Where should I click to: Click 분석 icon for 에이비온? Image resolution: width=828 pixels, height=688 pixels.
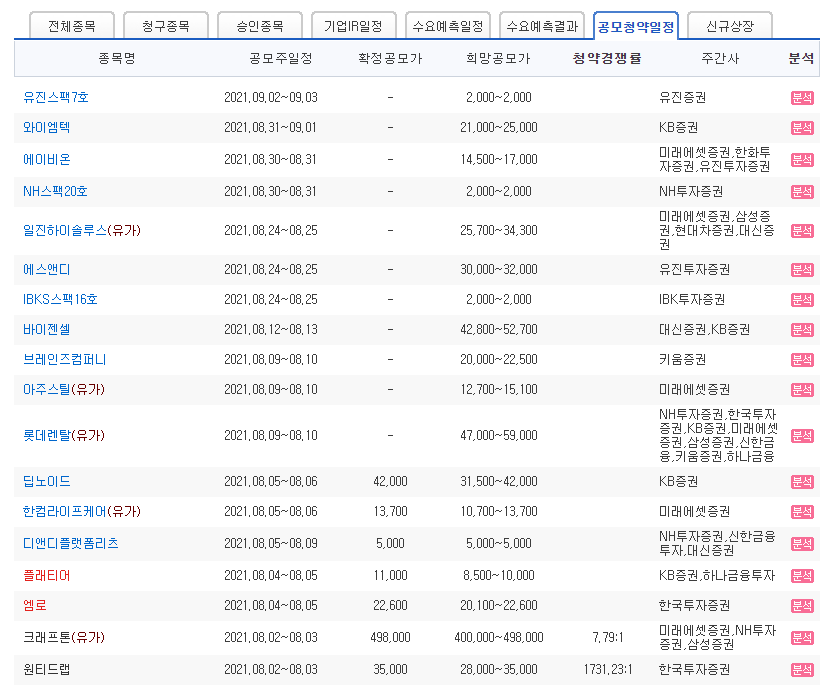click(802, 160)
